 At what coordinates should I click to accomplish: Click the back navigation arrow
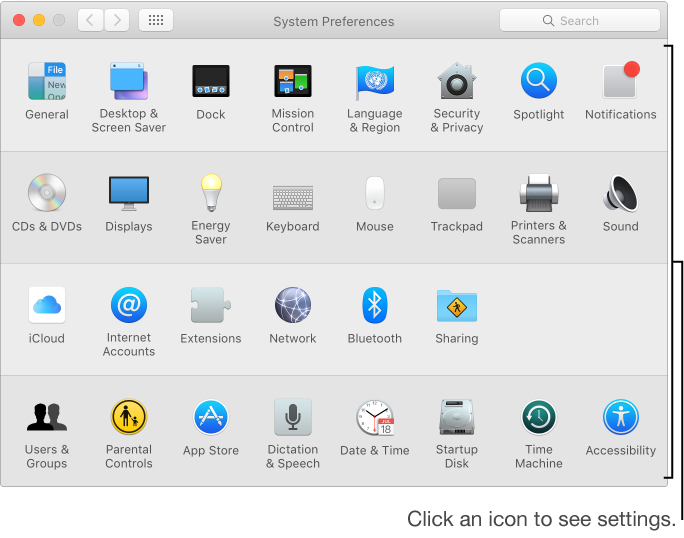(90, 20)
